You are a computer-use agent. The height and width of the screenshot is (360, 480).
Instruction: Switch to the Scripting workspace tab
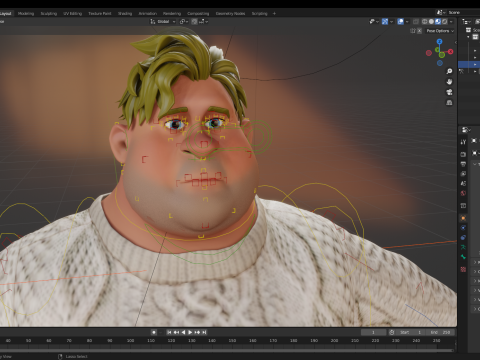tap(260, 13)
